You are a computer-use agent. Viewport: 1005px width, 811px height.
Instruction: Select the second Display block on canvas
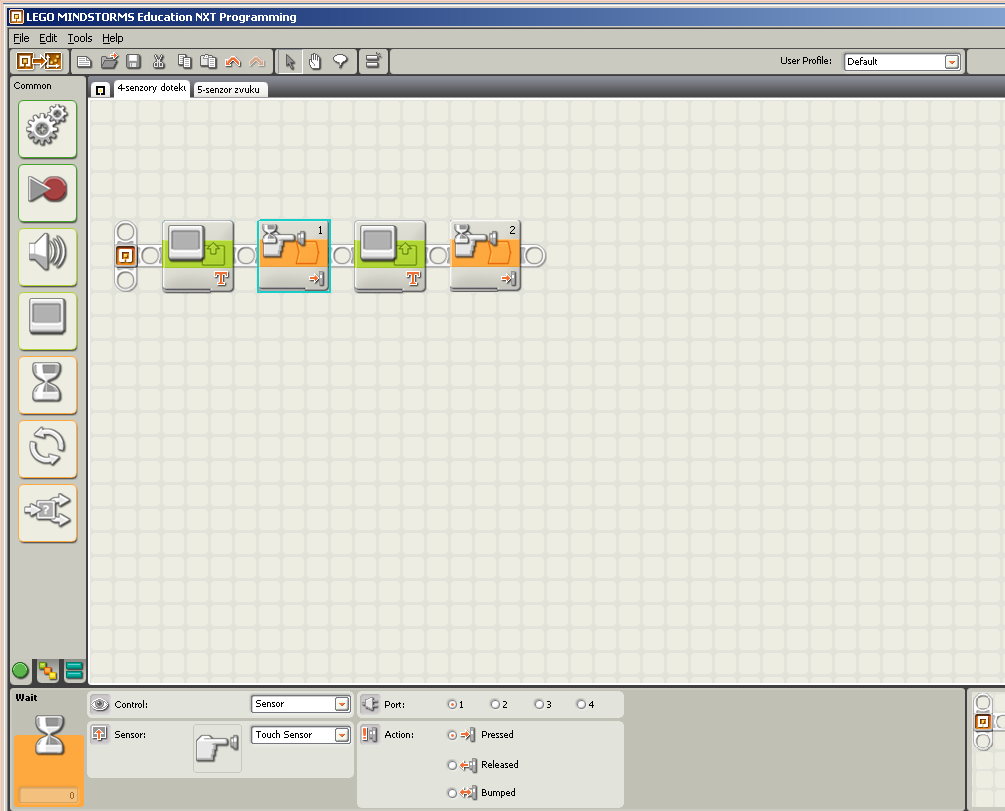click(x=390, y=256)
